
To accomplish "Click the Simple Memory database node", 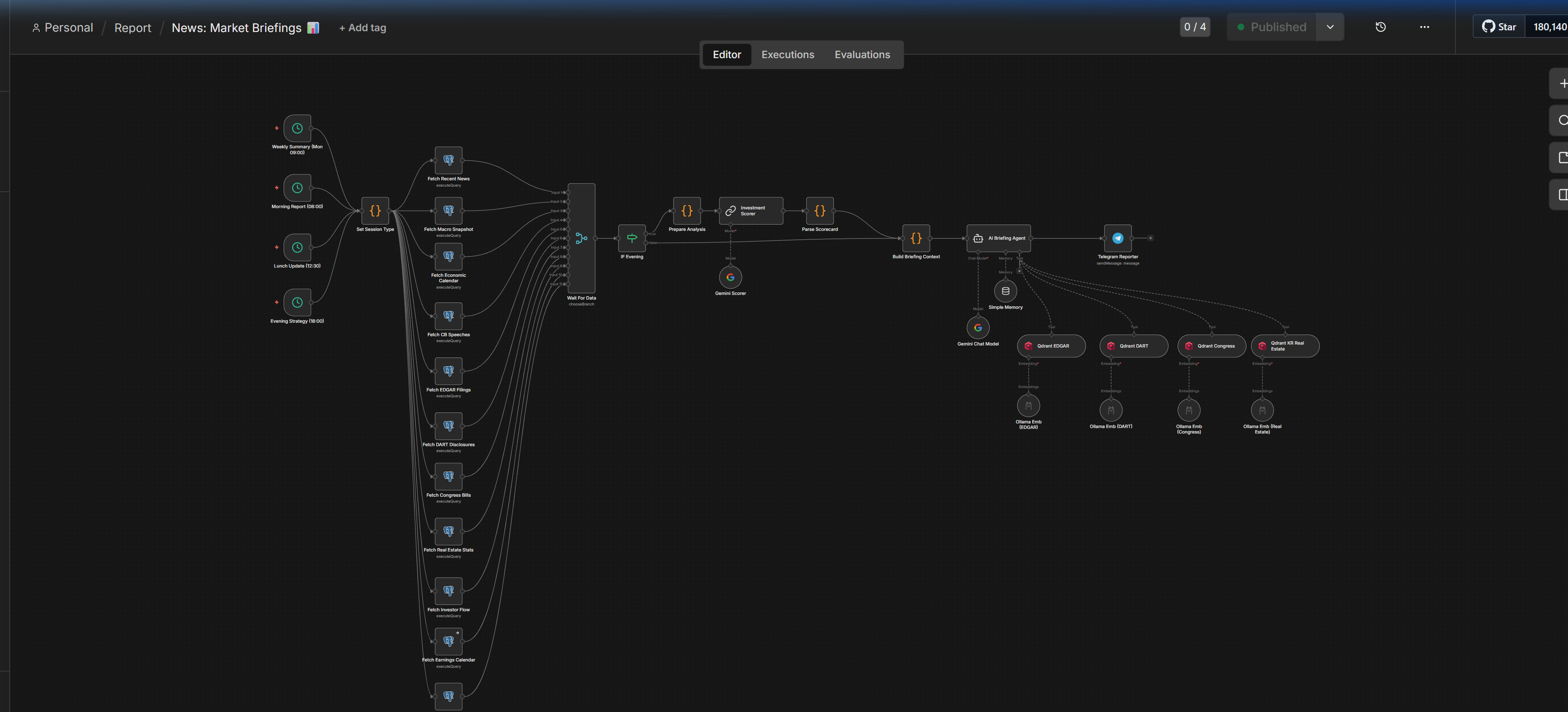I will coord(1005,292).
